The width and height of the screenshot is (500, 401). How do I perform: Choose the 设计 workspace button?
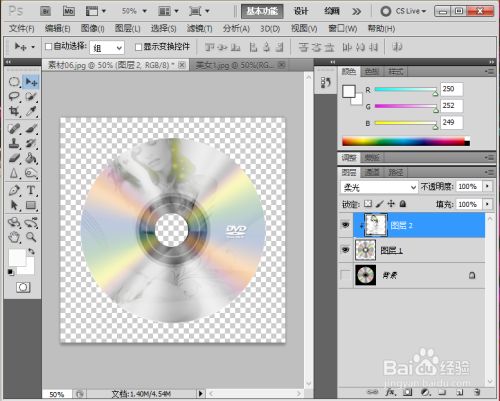coord(301,11)
